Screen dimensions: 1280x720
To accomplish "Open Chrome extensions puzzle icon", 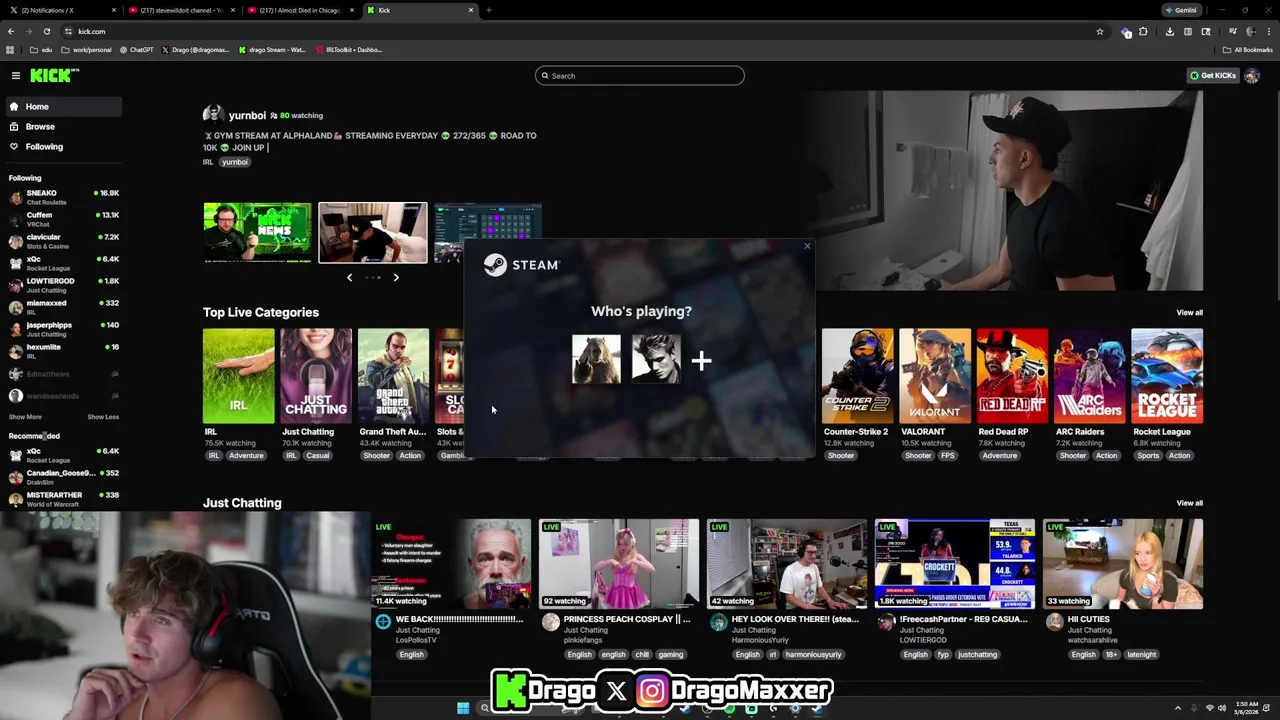I will click(x=1143, y=31).
